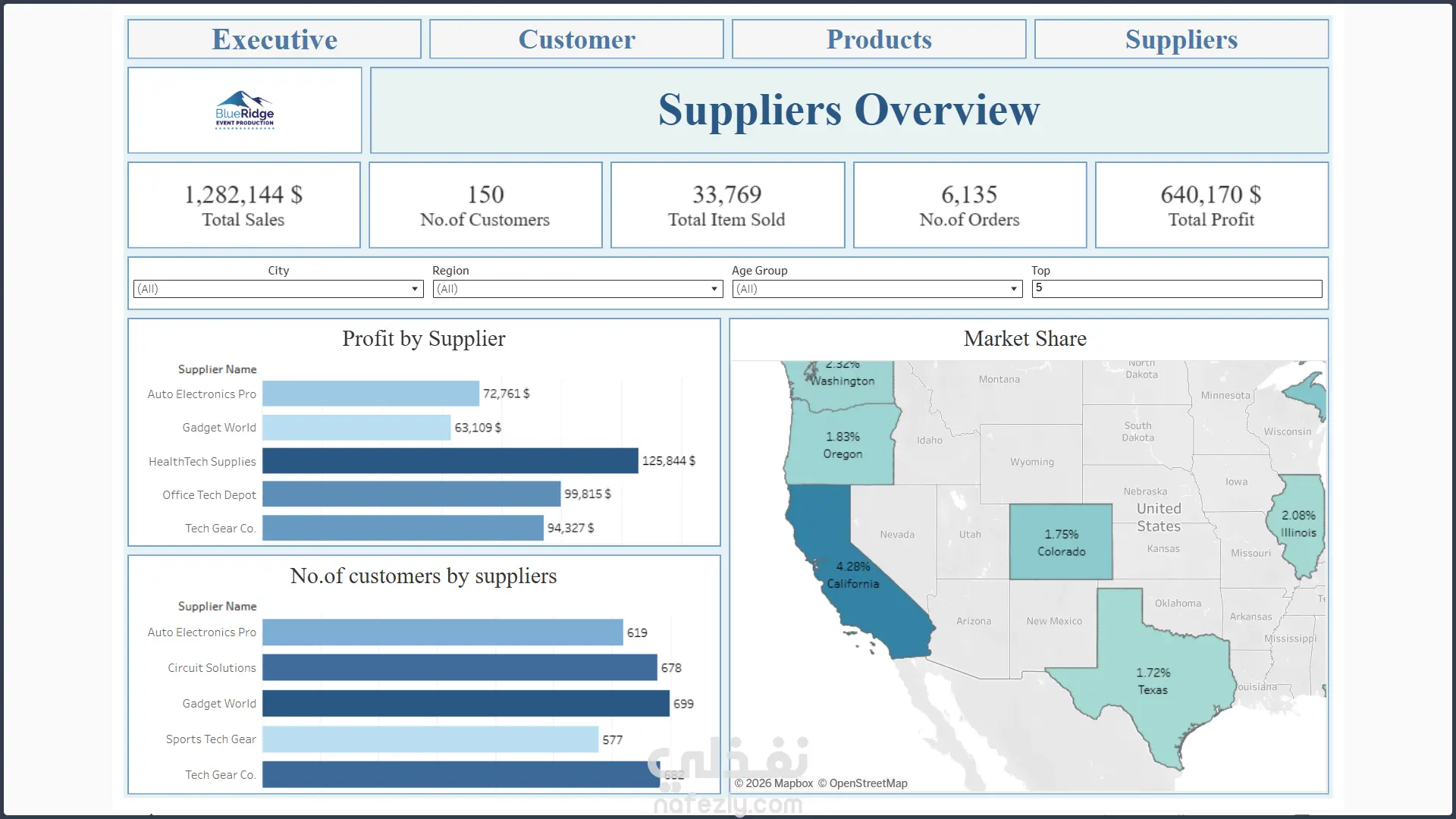Screen dimensions: 1456x819
Task: Click the Sports Tech Gear customers bar
Action: click(430, 739)
